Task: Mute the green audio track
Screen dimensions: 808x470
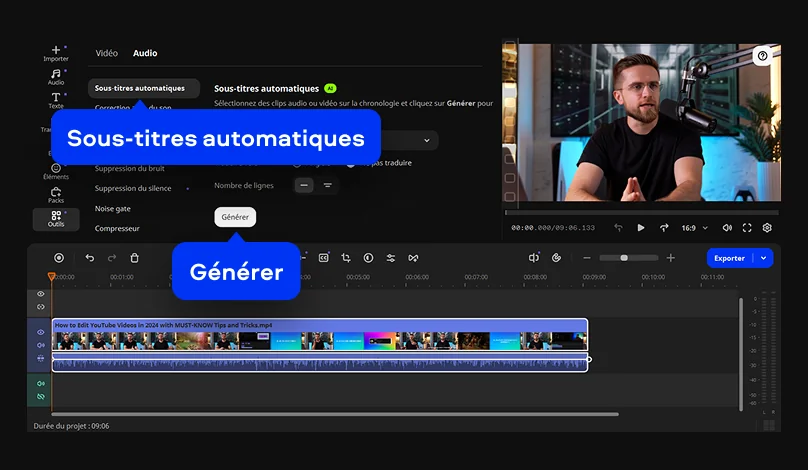Action: coord(41,383)
